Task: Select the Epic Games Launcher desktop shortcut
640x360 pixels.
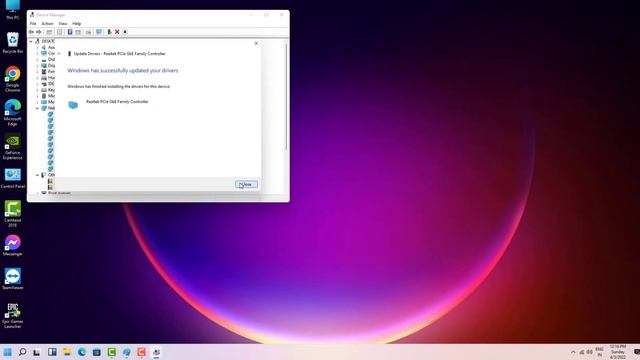Action: pyautogui.click(x=13, y=315)
